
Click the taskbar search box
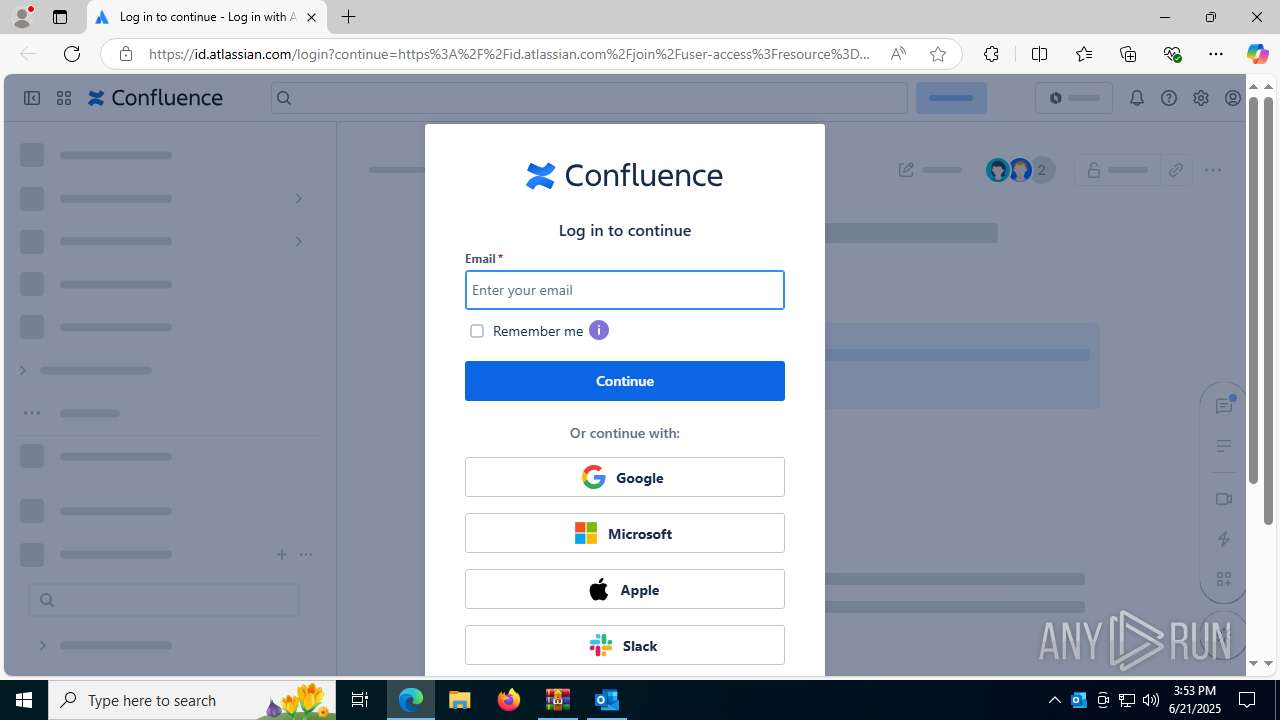click(192, 700)
